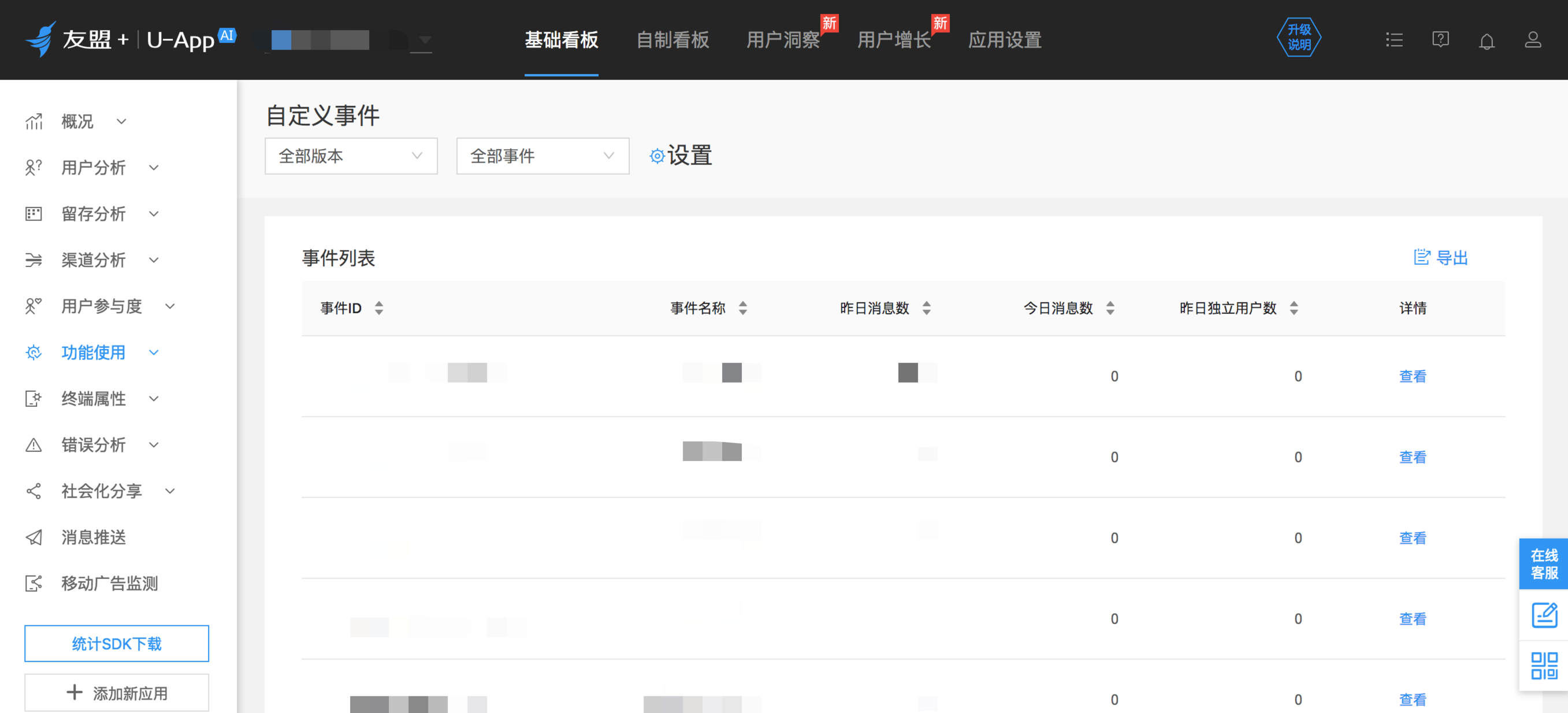This screenshot has width=1568, height=713.
Task: Sort table by 昨日消息数
Action: pyautogui.click(x=927, y=308)
